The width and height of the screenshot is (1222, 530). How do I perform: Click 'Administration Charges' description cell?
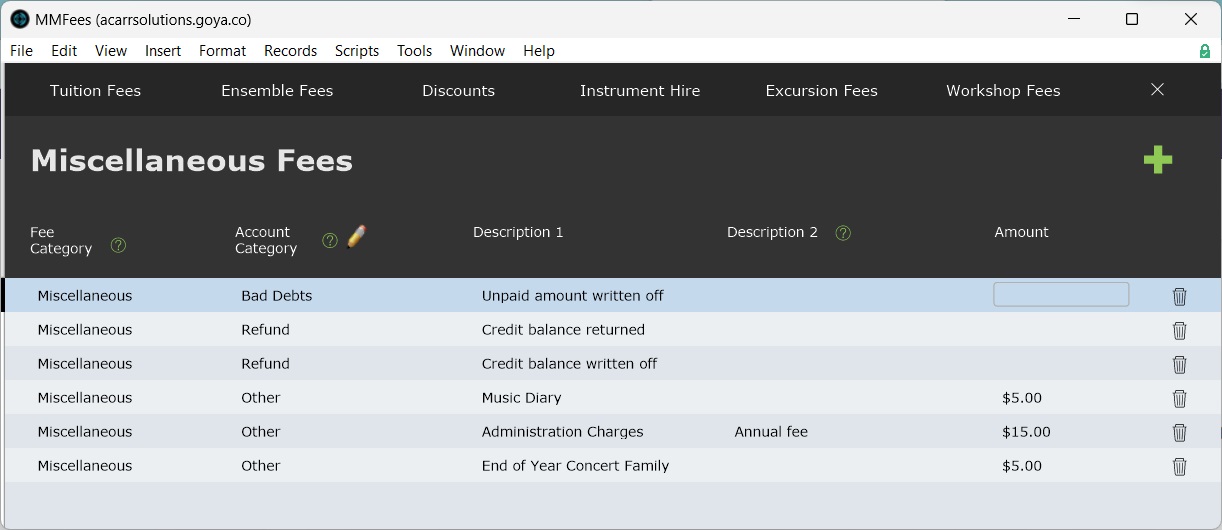pyautogui.click(x=563, y=432)
